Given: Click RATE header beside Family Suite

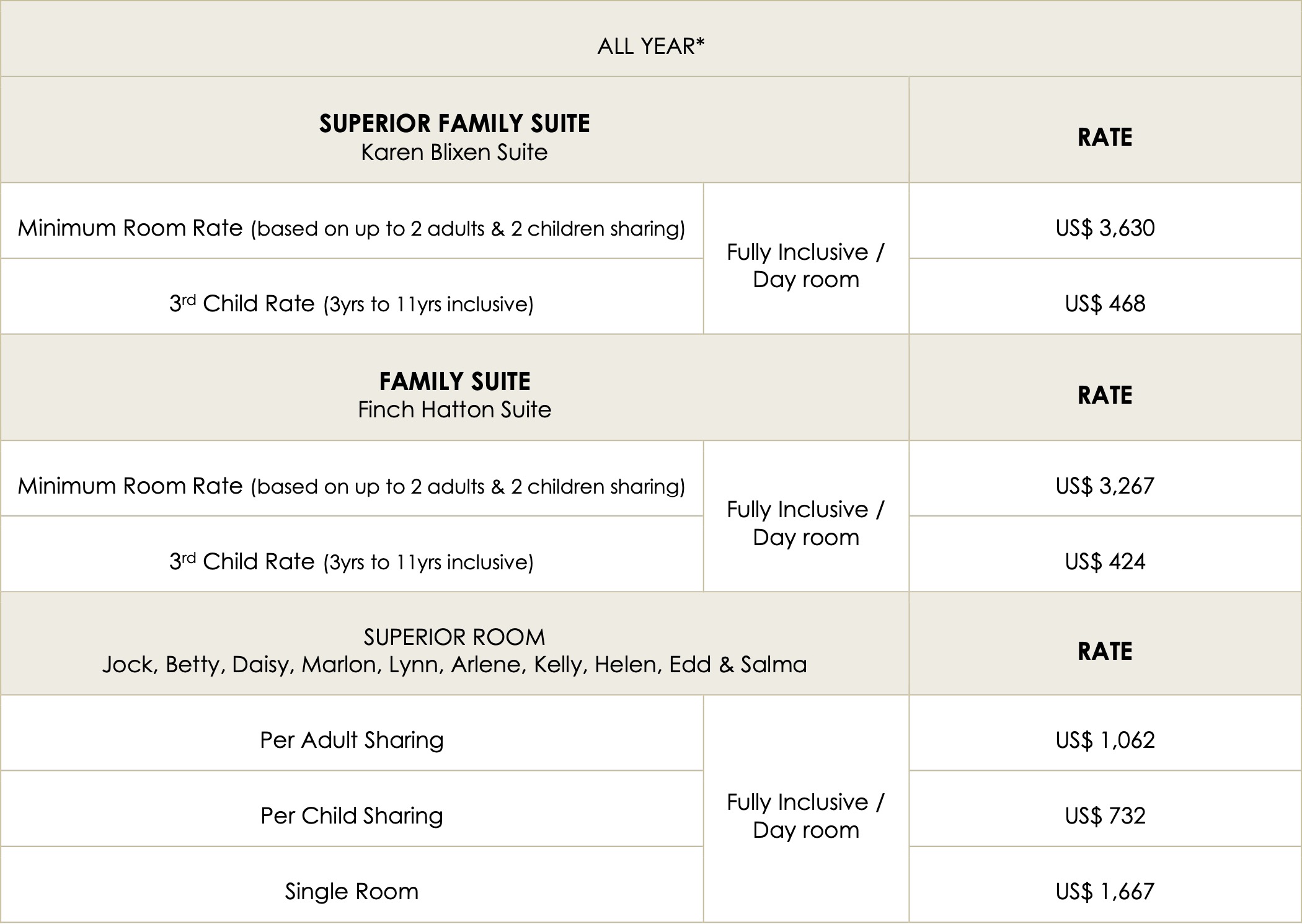Looking at the screenshot, I should point(1105,395).
